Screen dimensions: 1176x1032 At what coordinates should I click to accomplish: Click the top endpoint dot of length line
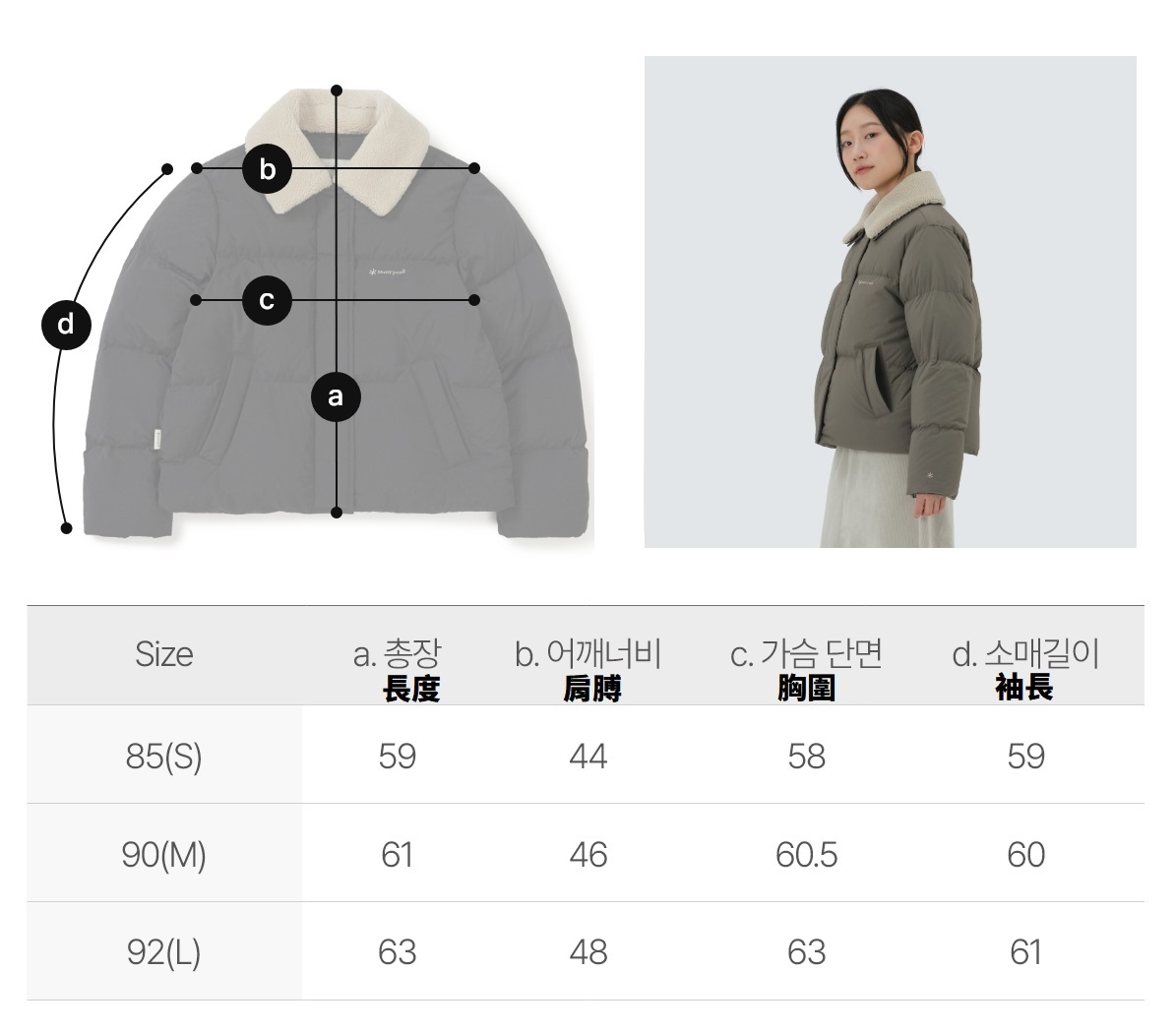coord(337,91)
